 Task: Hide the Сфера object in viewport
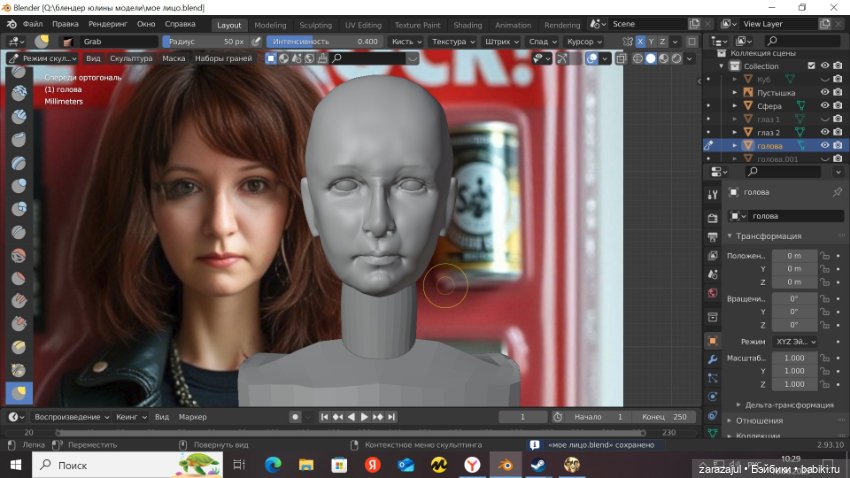[825, 105]
